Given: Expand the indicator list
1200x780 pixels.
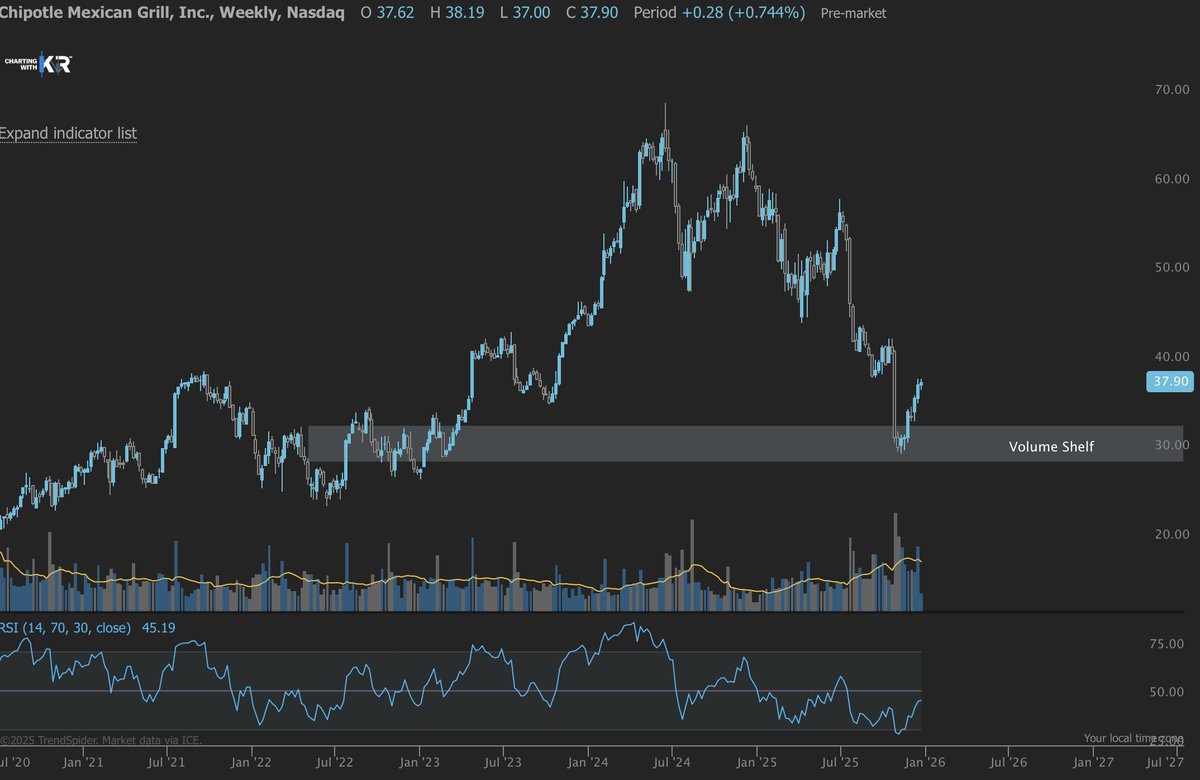Looking at the screenshot, I should [68, 133].
